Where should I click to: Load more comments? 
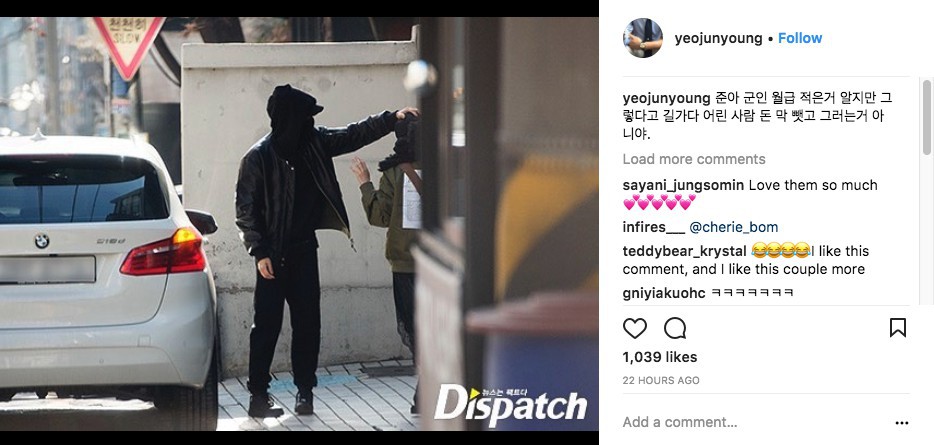(x=694, y=159)
